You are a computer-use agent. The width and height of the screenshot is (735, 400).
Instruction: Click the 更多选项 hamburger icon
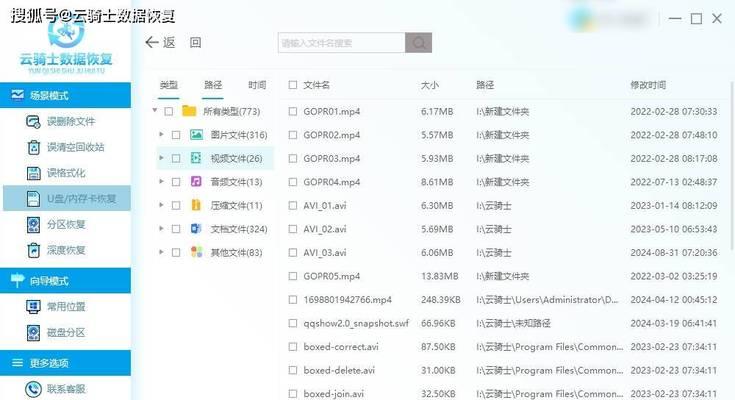coord(17,363)
